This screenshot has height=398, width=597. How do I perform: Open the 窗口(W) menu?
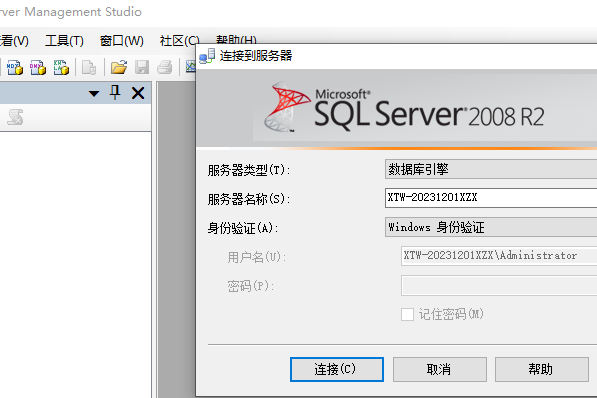tap(121, 41)
